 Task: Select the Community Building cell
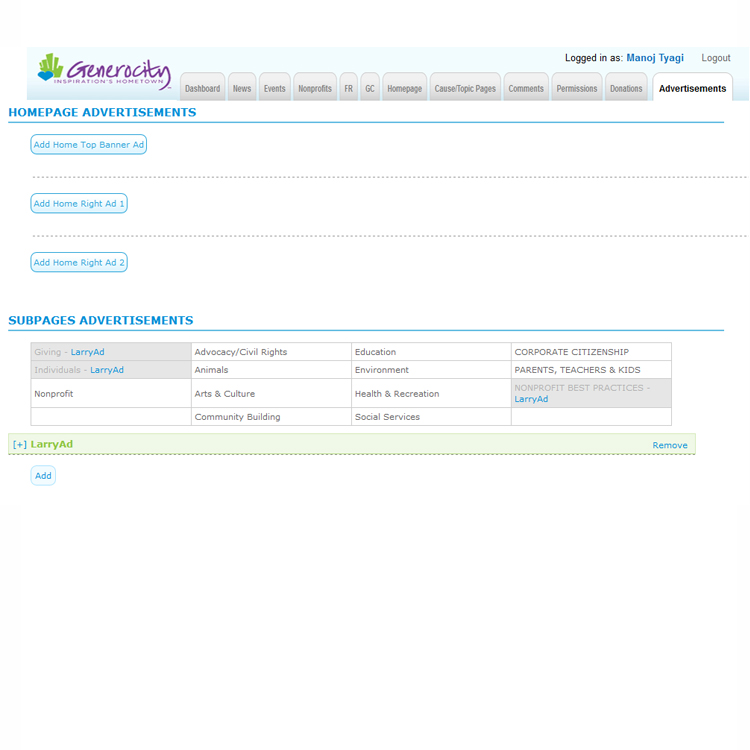click(271, 417)
